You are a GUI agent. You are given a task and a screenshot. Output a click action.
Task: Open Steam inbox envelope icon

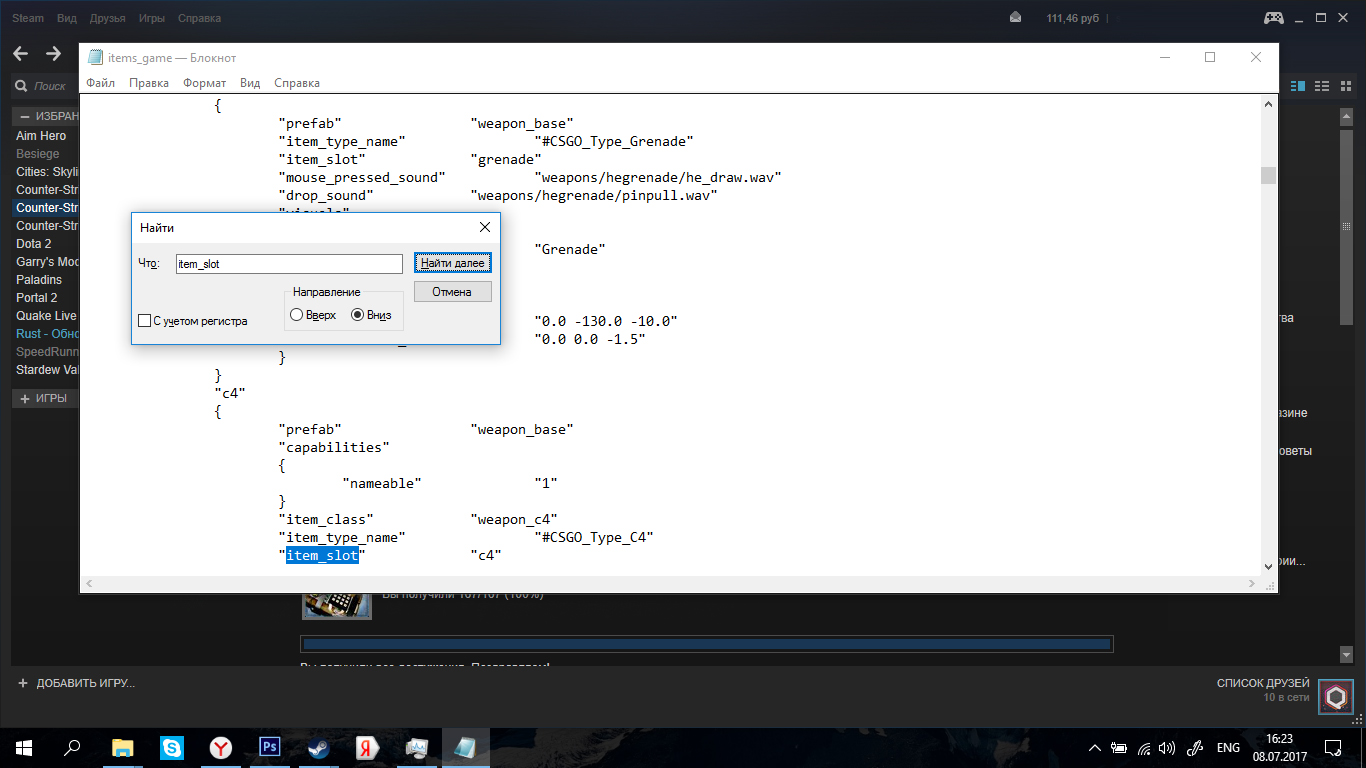(x=1016, y=18)
